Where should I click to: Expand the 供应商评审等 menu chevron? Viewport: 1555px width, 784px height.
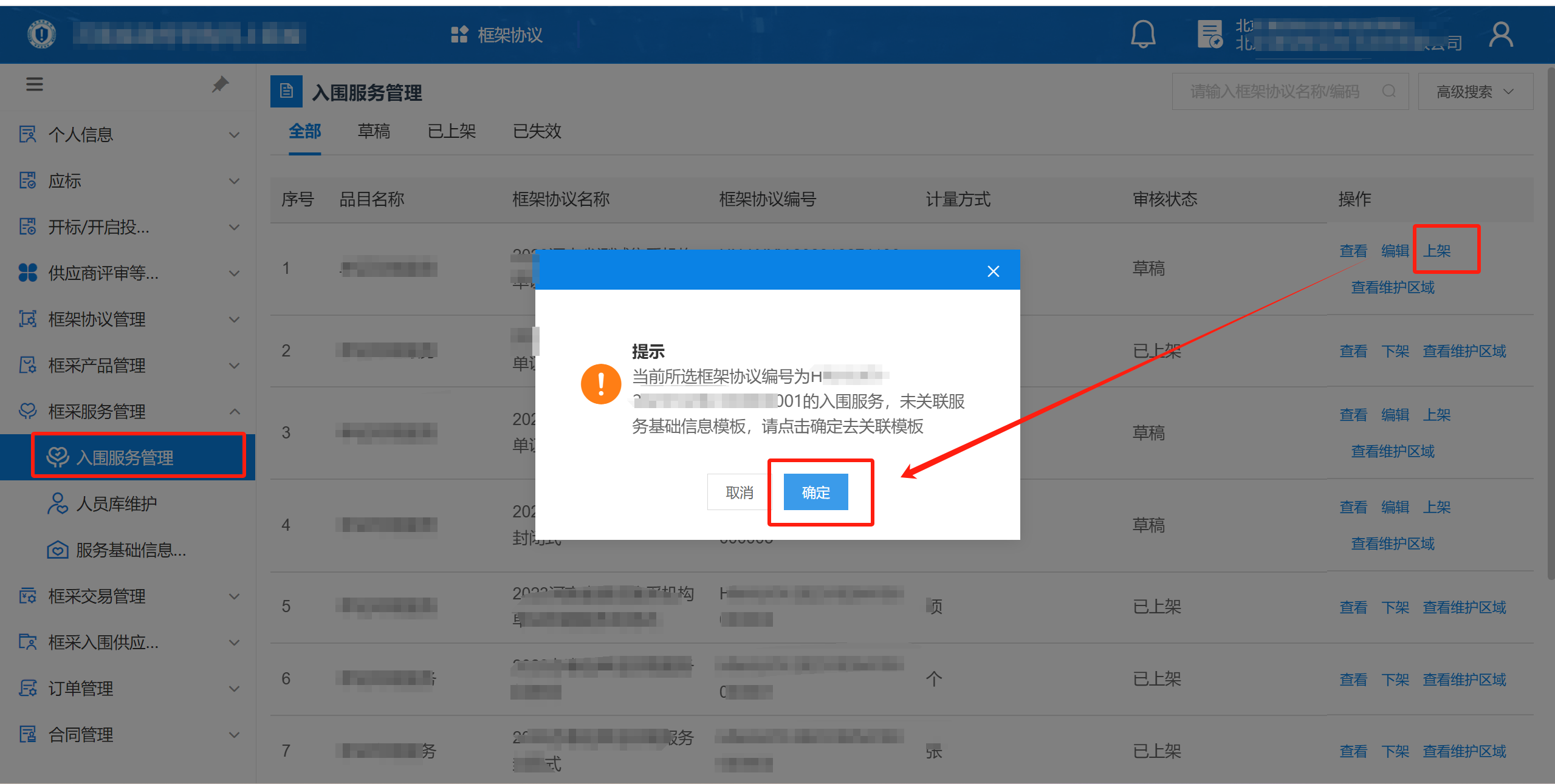pyautogui.click(x=234, y=273)
